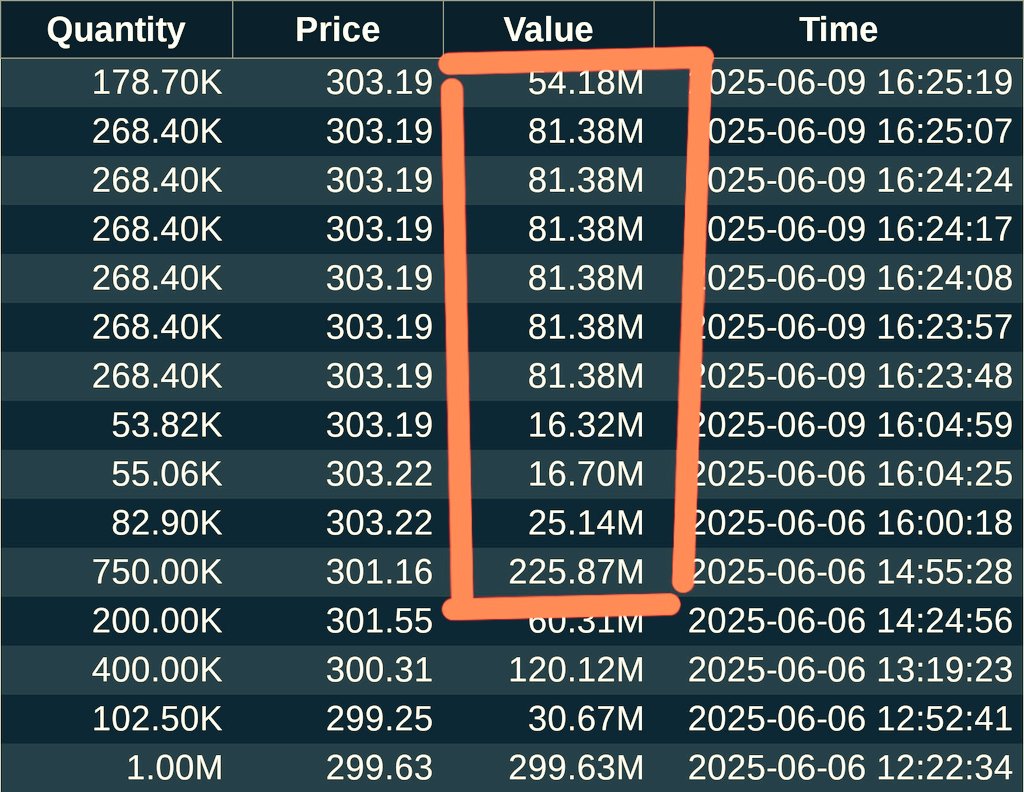
Task: Click the 300.31 price cell
Action: [379, 670]
